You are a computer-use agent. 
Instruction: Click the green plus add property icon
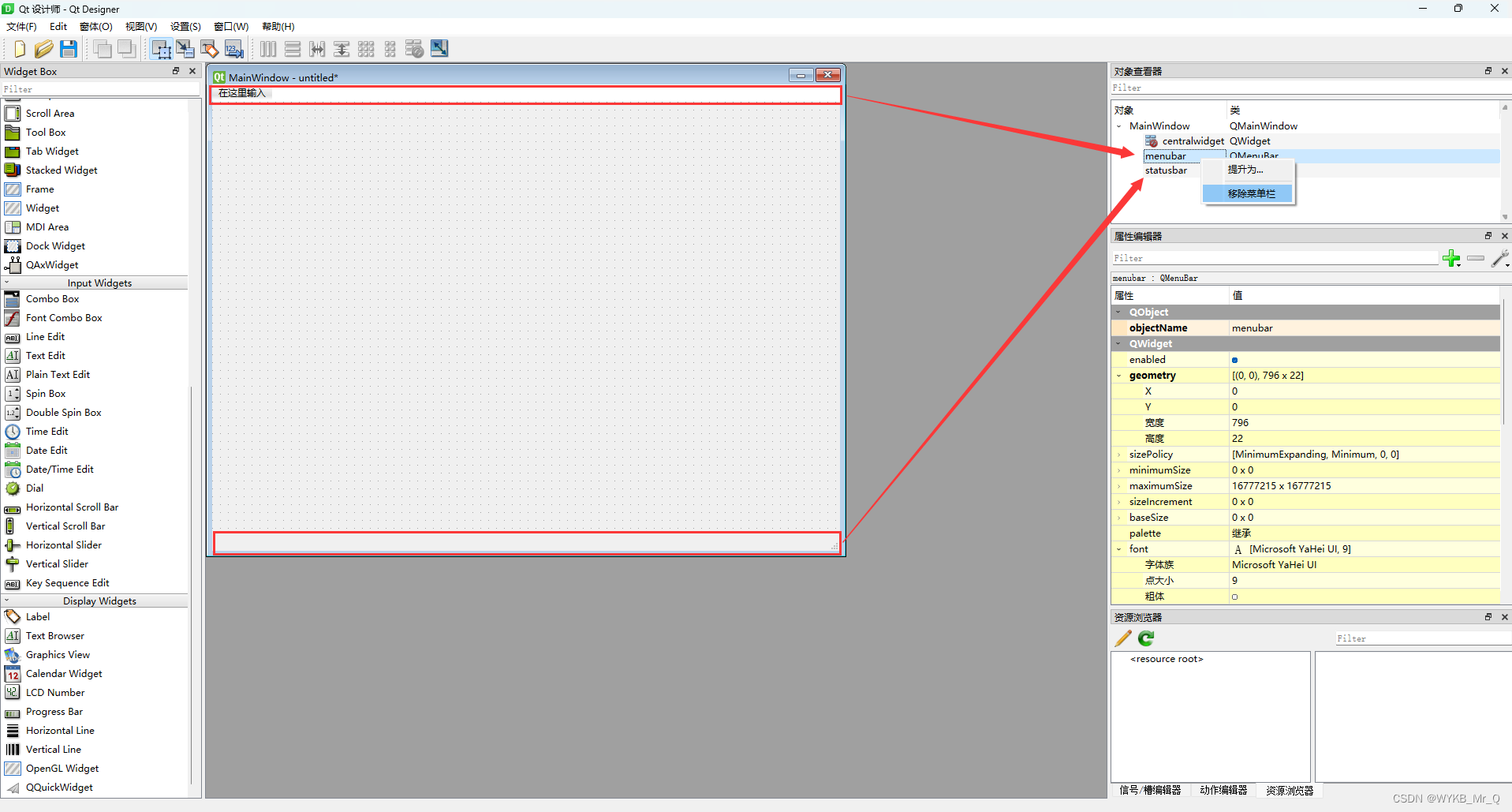[x=1450, y=259]
